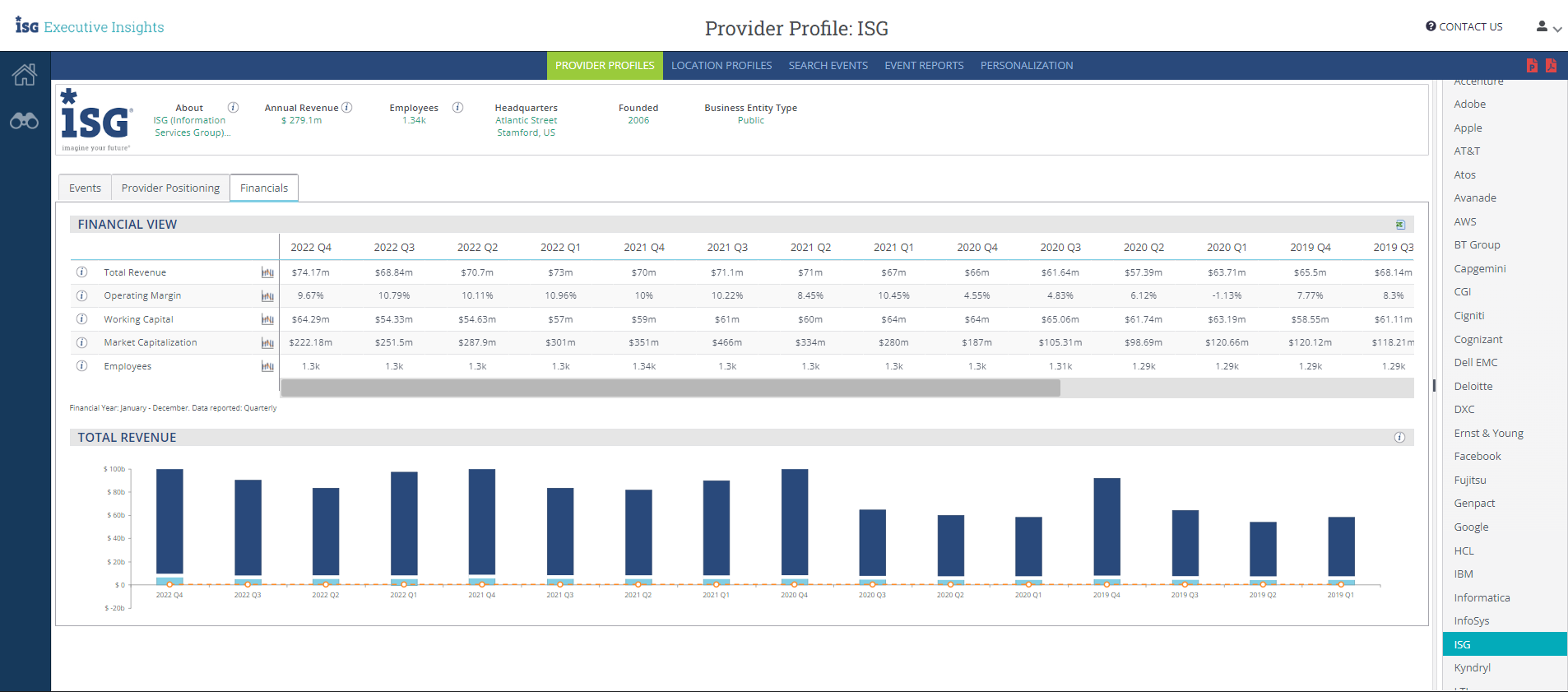
Task: Open the Home icon in sidebar
Action: pos(24,75)
